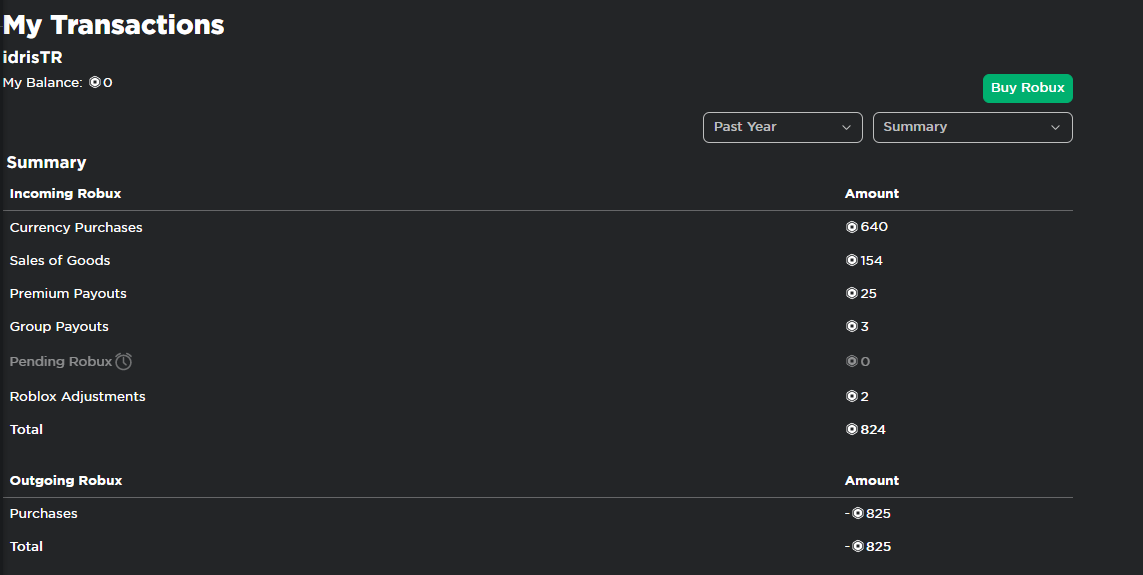Click Robux icon beside Roblox Adjustments amount
Image resolution: width=1143 pixels, height=575 pixels.
(852, 396)
